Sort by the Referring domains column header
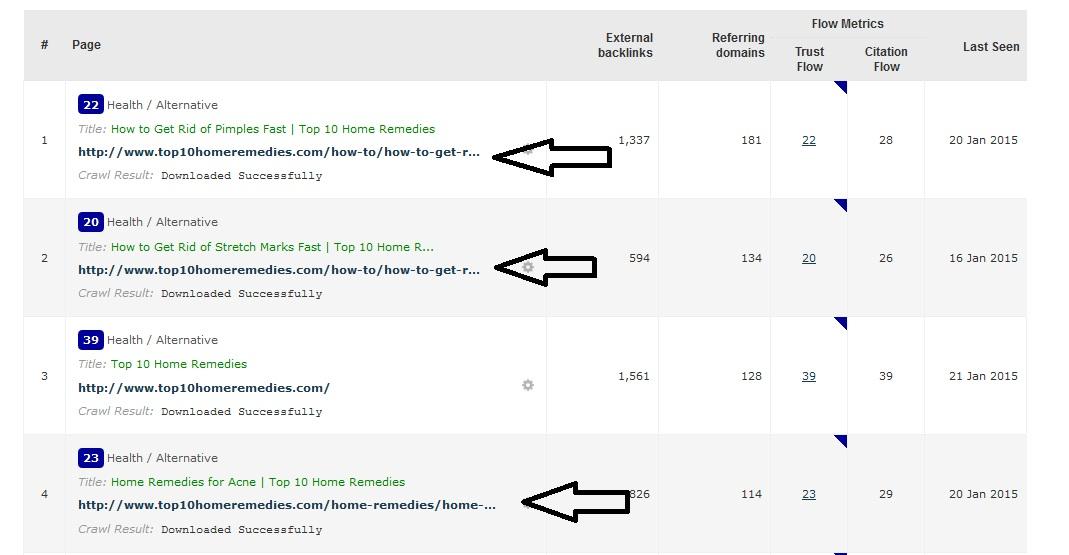 (x=738, y=45)
